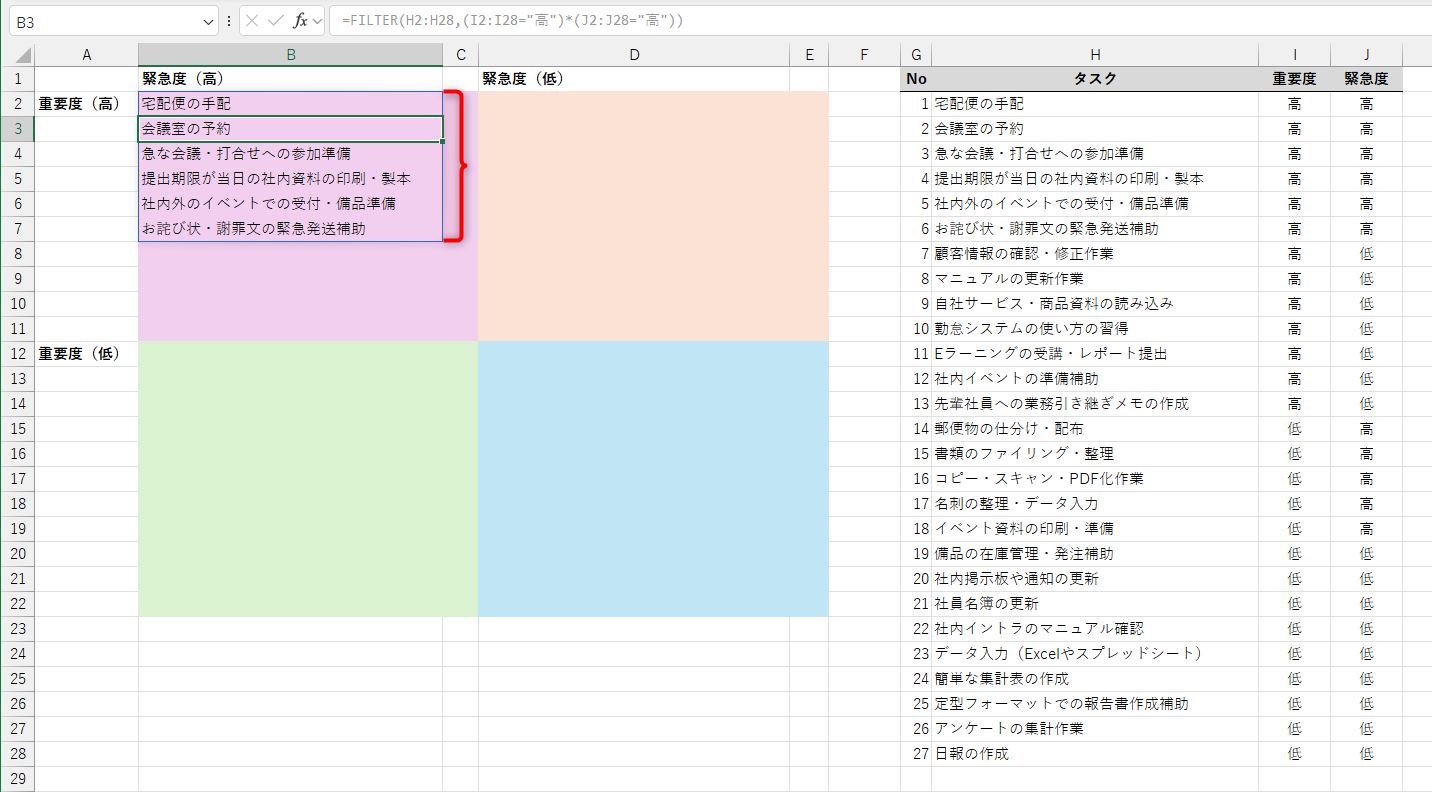This screenshot has width=1432, height=792.
Task: Select アンケートの集計作業 task cell
Action: 1095,729
